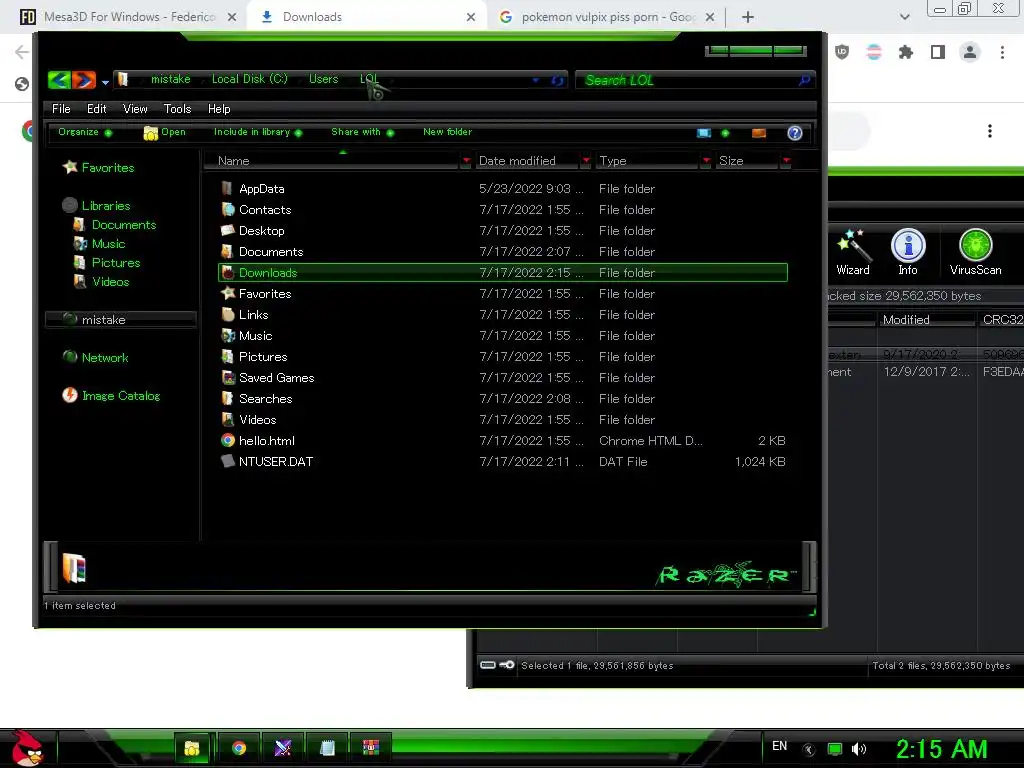
Task: Open Chrome three-dot menu
Action: [x=1002, y=52]
